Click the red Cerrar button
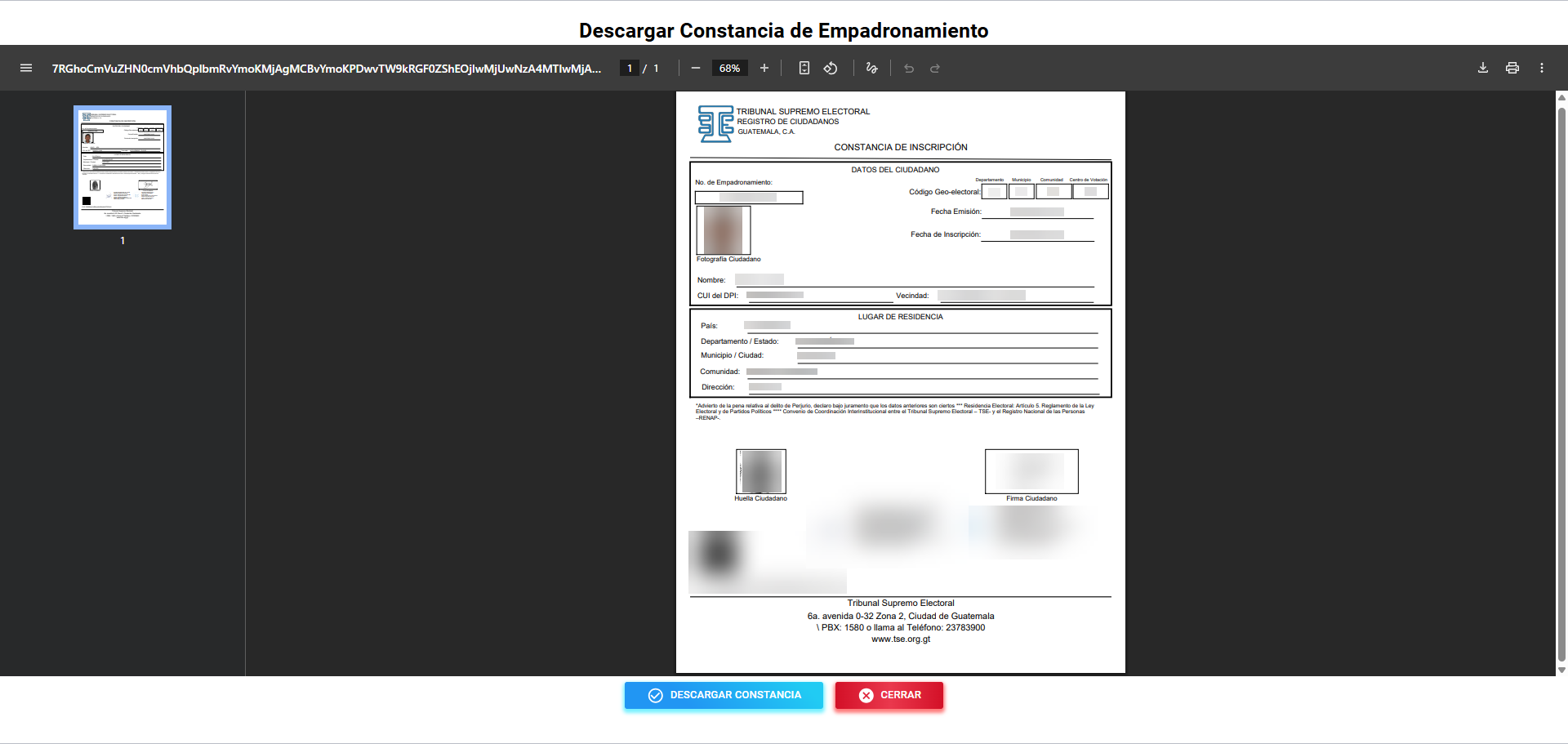Screen dimensions: 1568x744 click(x=889, y=695)
